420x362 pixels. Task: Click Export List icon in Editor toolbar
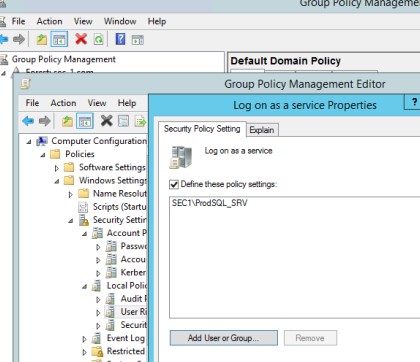pos(140,121)
